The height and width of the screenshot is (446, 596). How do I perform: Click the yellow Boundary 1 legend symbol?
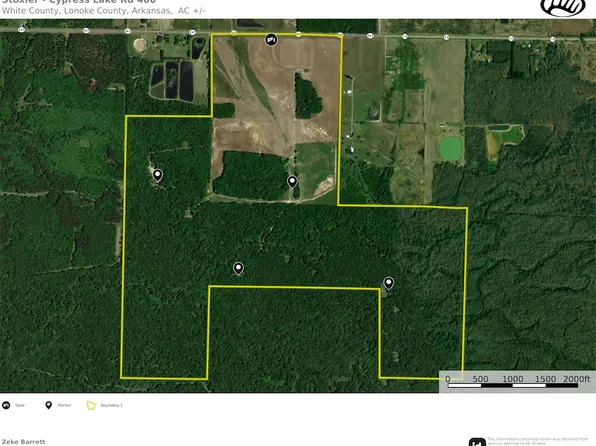click(x=91, y=405)
